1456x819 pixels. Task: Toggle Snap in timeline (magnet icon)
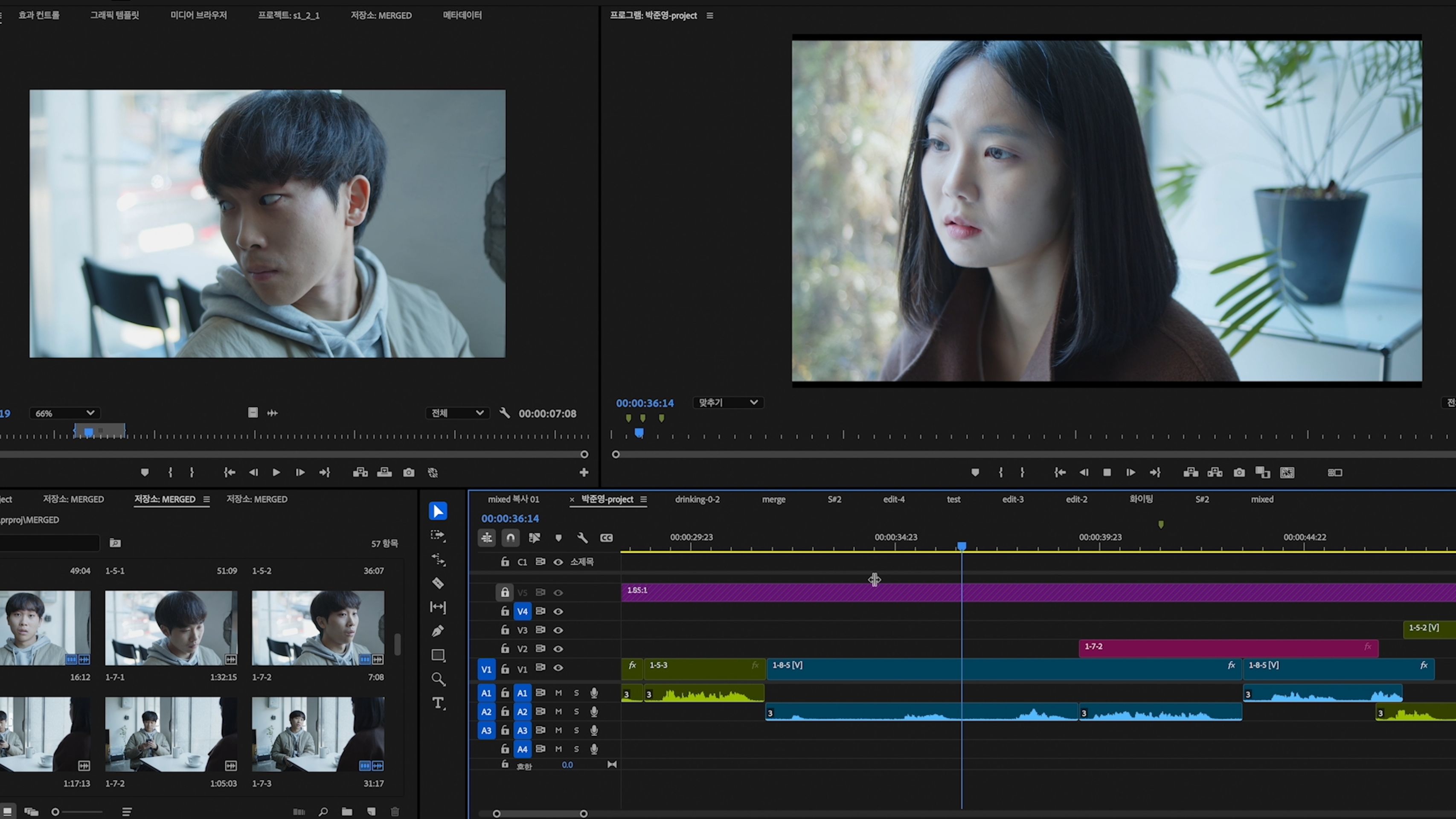pos(510,537)
